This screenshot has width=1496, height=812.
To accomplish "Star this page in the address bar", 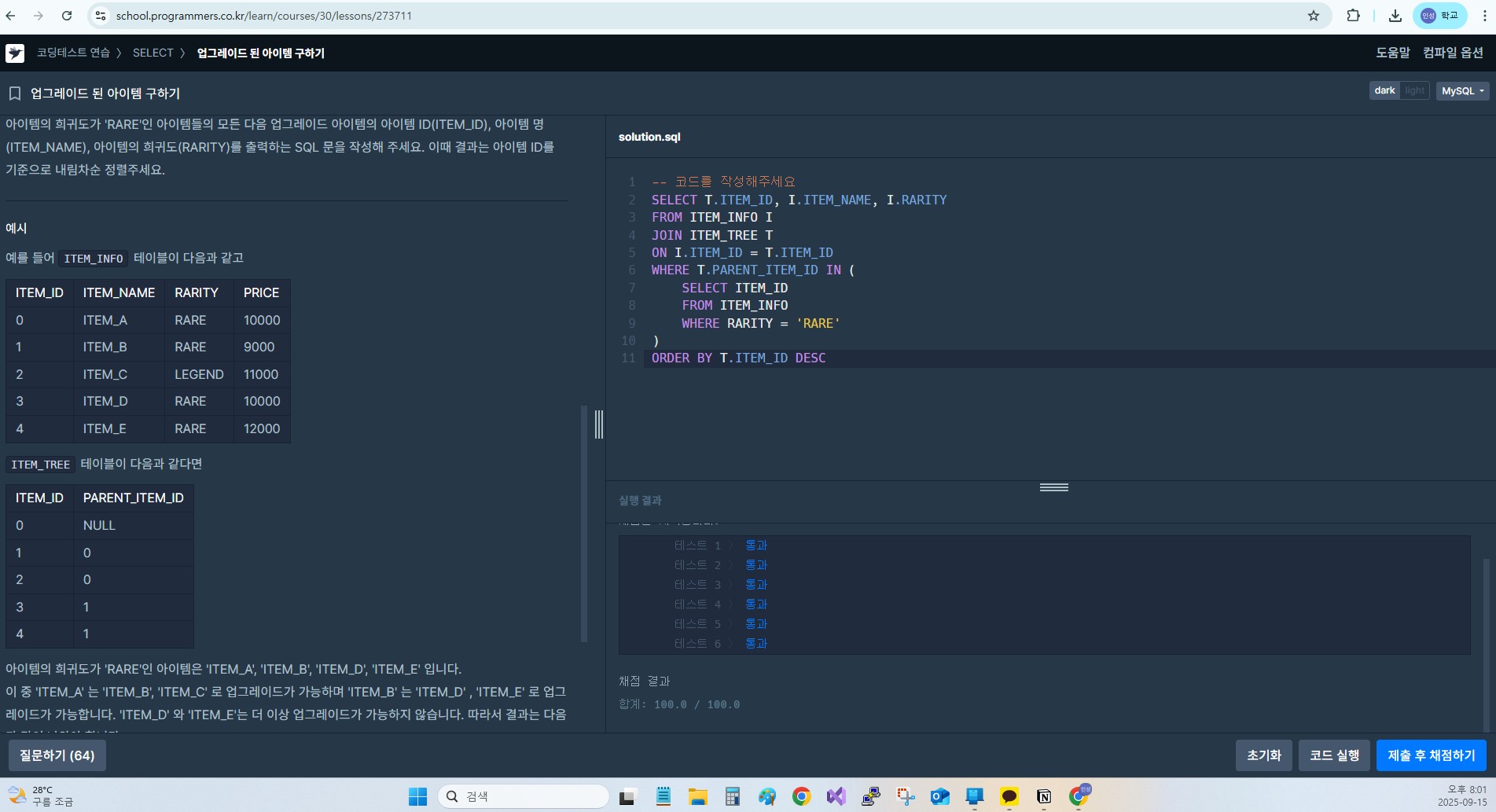I will (1313, 16).
